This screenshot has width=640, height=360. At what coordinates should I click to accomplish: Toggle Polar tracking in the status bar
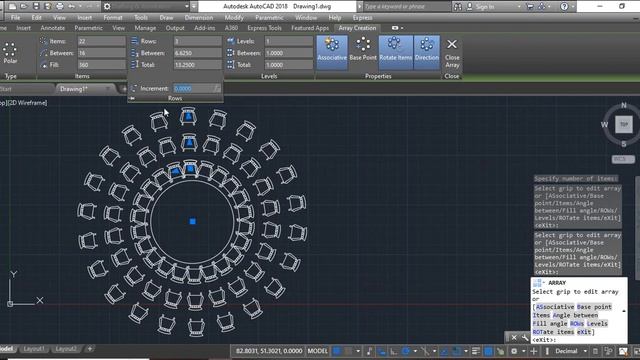click(x=405, y=351)
